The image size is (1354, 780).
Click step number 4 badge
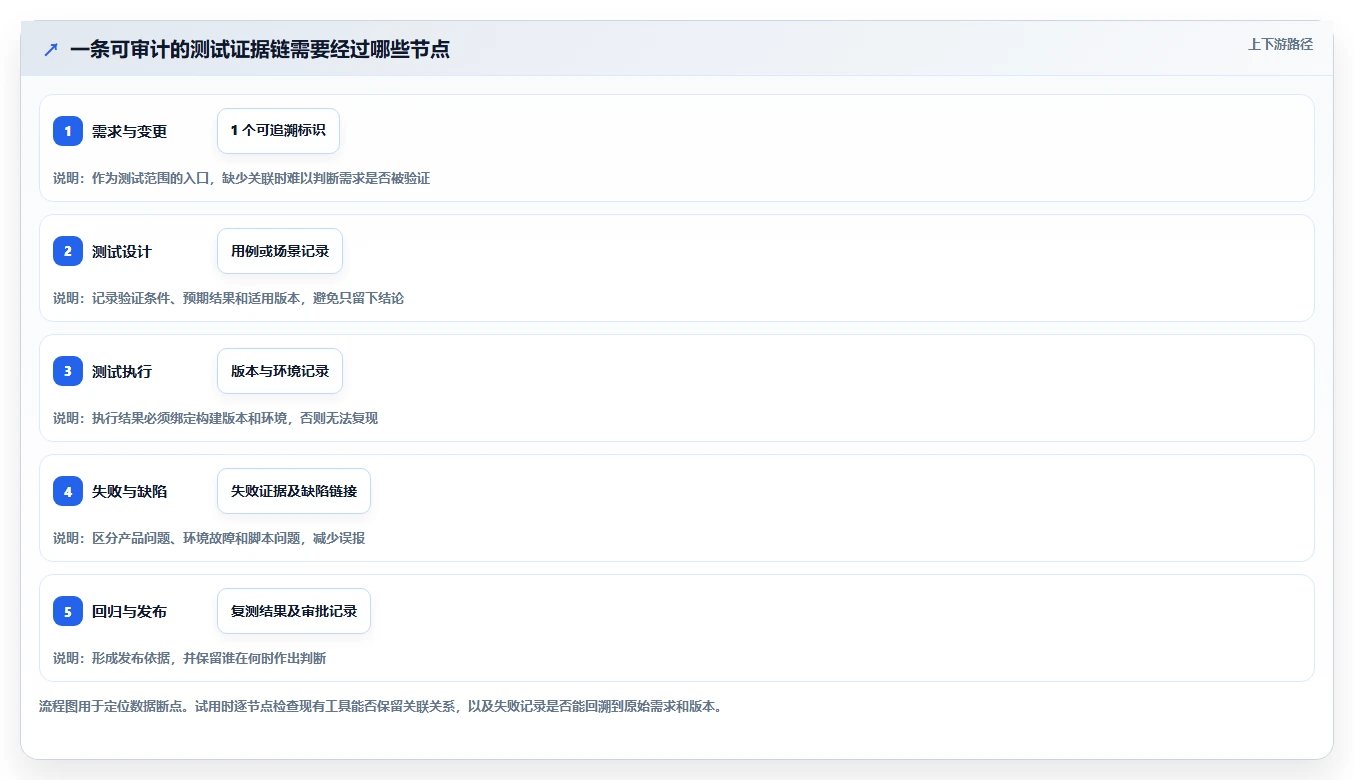click(x=68, y=491)
